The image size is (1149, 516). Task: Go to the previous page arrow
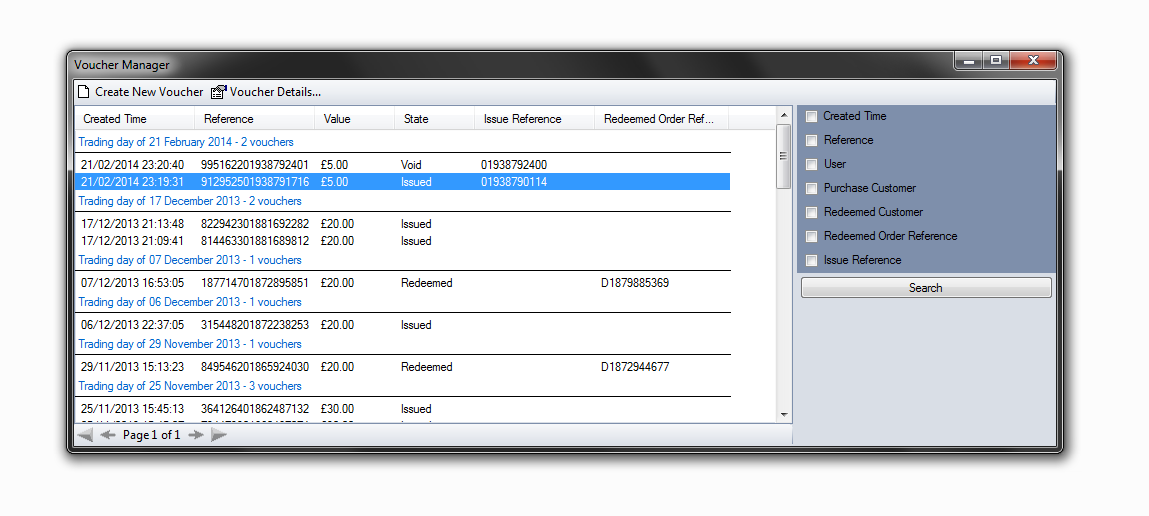(x=108, y=435)
